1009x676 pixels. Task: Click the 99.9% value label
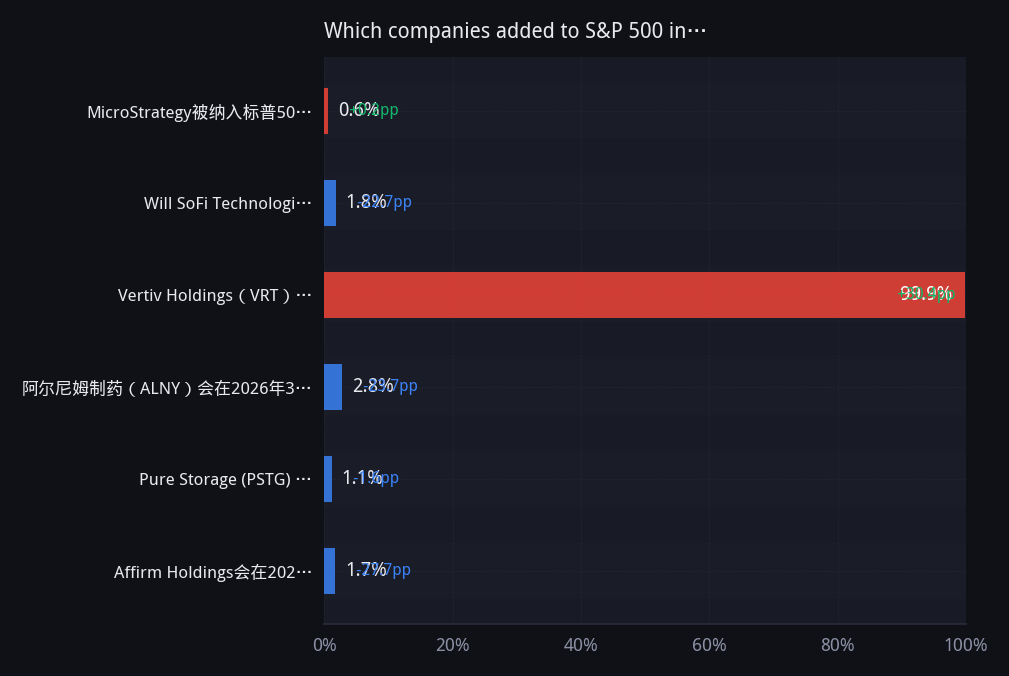pyautogui.click(x=925, y=293)
